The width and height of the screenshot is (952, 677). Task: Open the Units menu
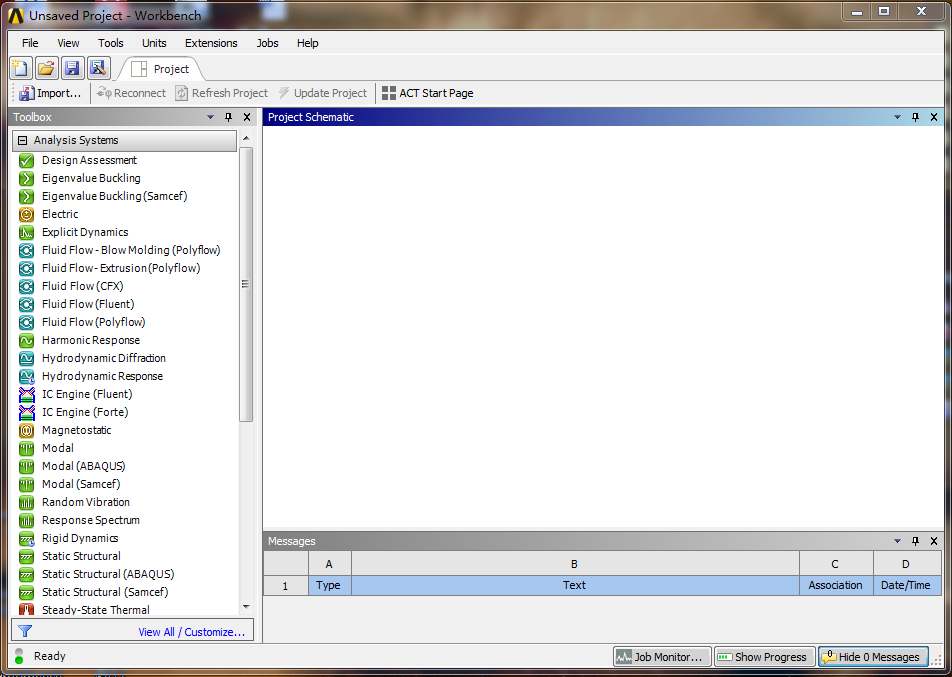click(x=154, y=43)
